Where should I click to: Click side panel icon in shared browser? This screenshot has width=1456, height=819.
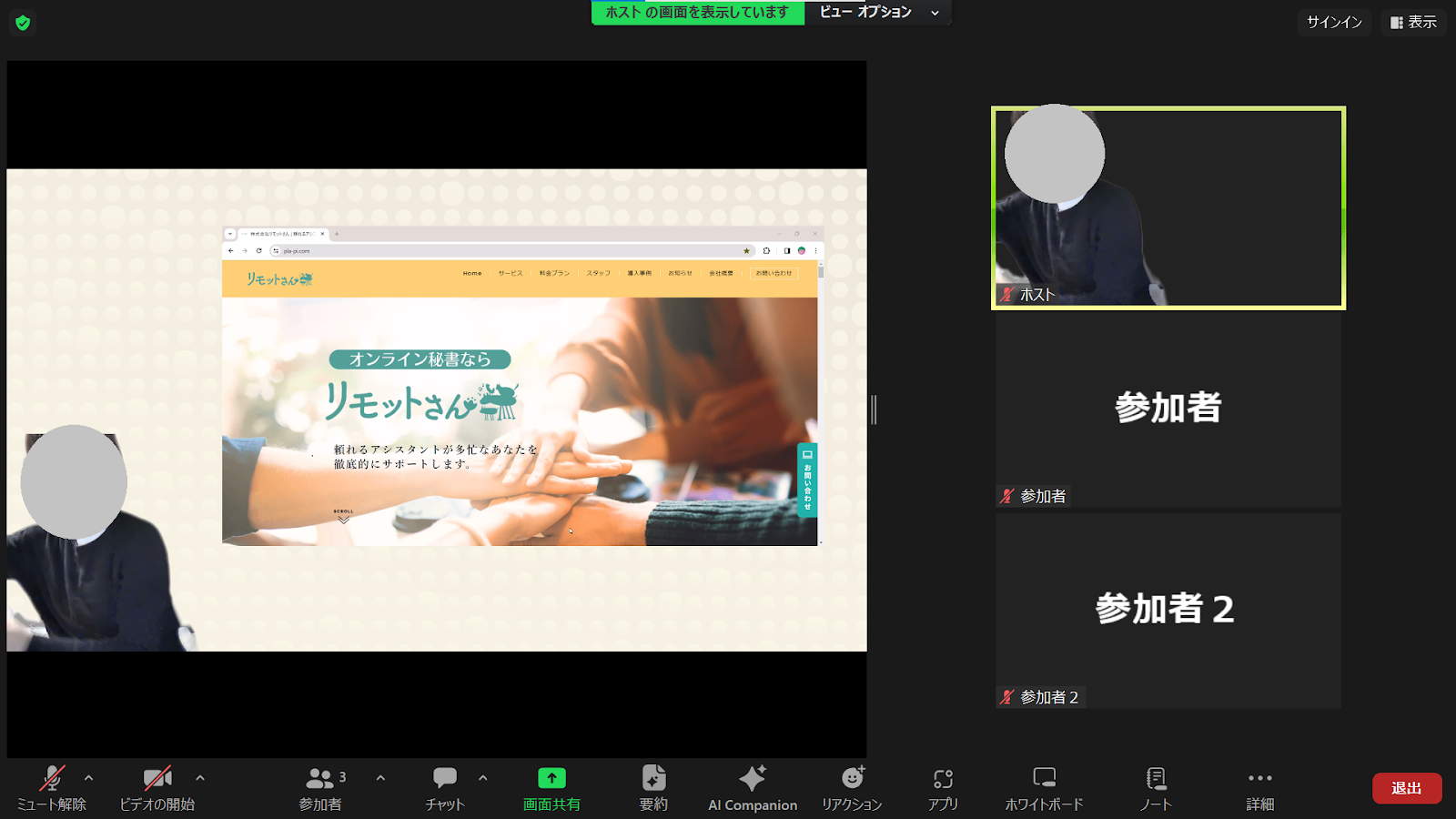pos(787,250)
